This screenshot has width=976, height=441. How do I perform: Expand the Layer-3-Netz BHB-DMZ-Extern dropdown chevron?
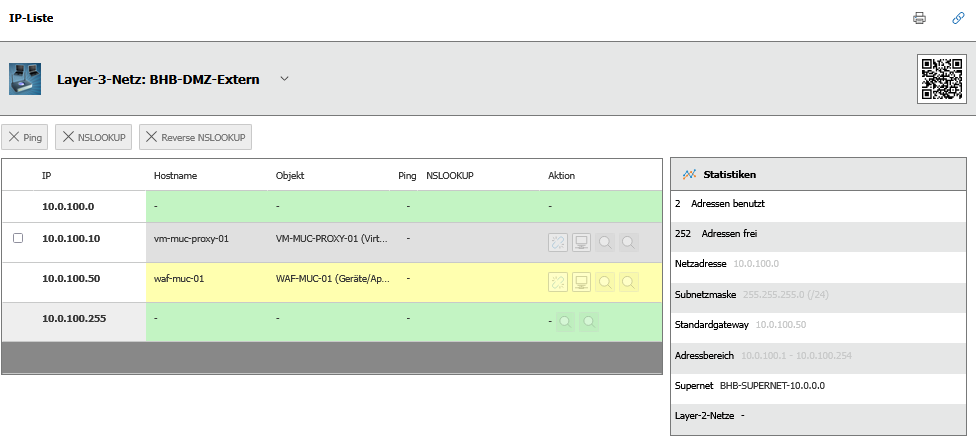pos(284,79)
